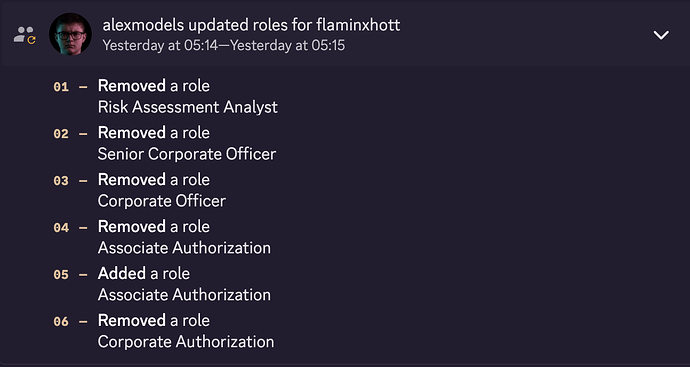This screenshot has width=690, height=367.
Task: Click the Yesterday at 05:14 timestamp
Action: tap(160, 45)
